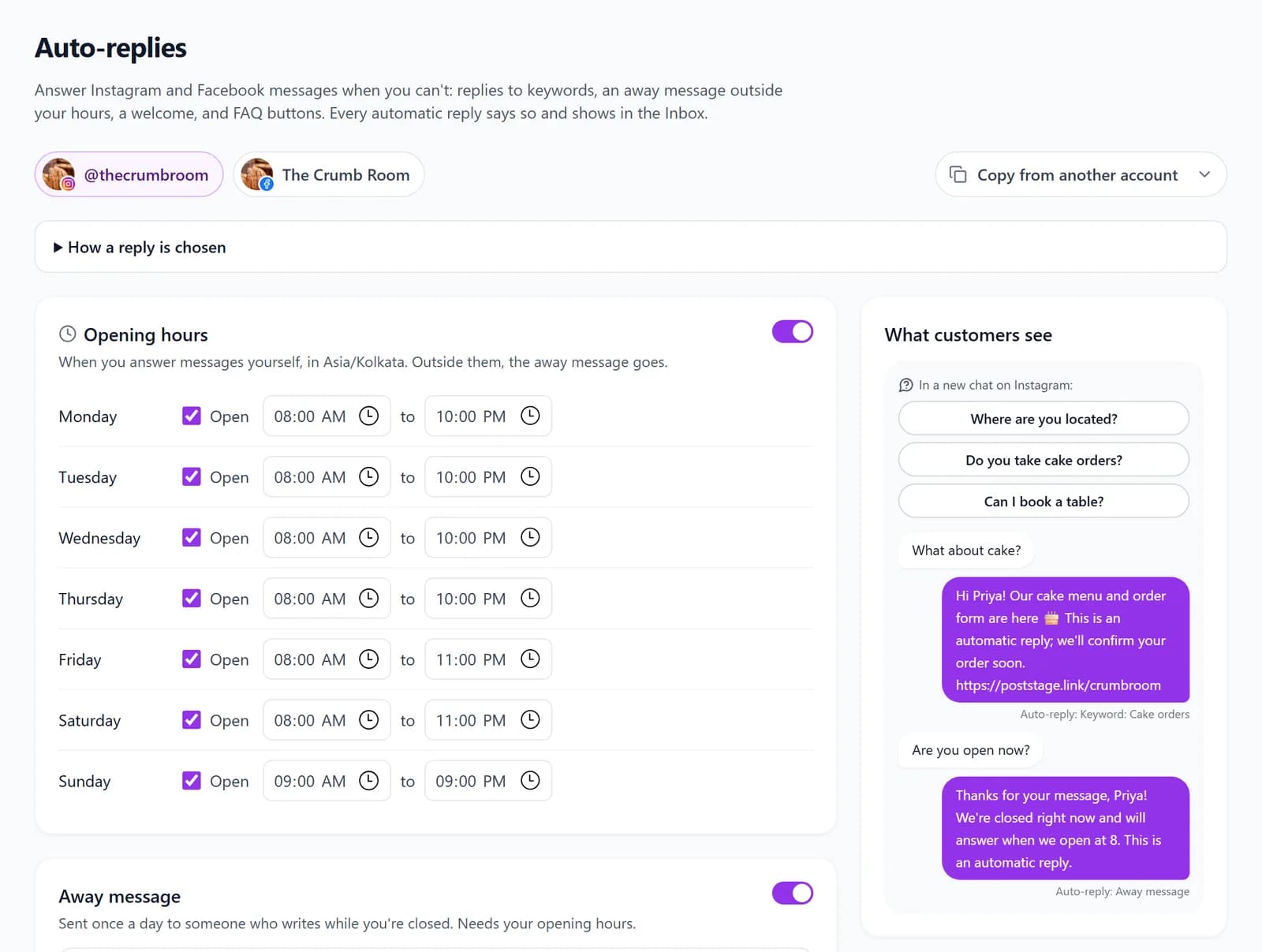Image resolution: width=1262 pixels, height=952 pixels.
Task: Uncheck Open for Friday
Action: tap(191, 659)
